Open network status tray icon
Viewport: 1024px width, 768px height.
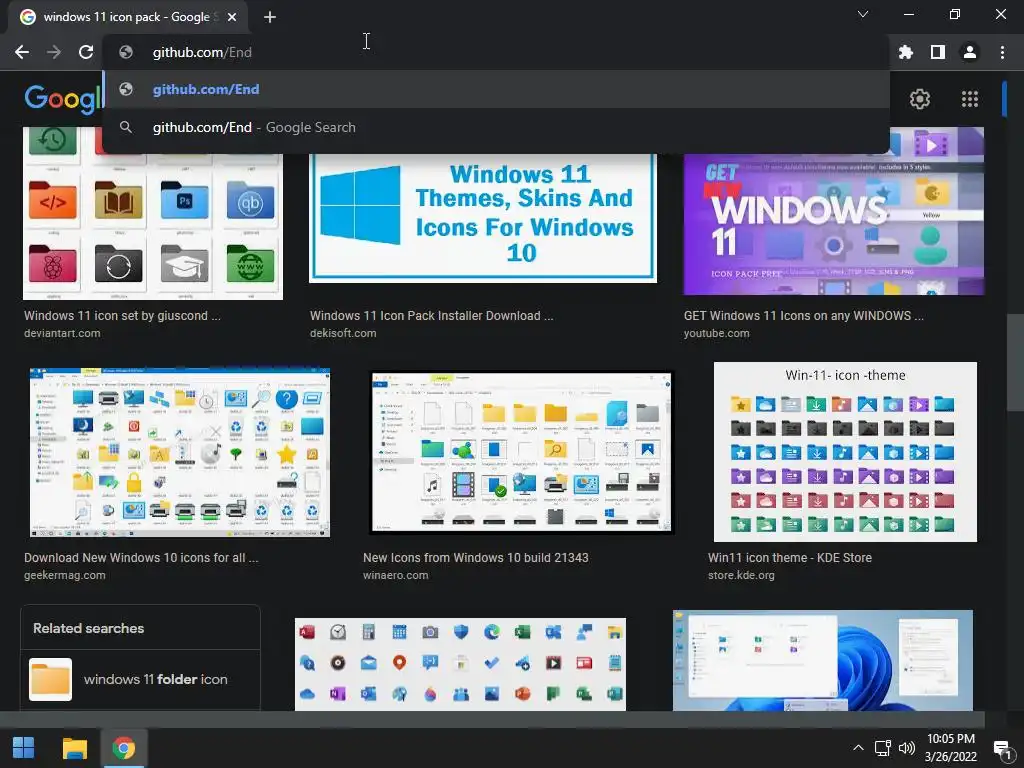tap(882, 748)
